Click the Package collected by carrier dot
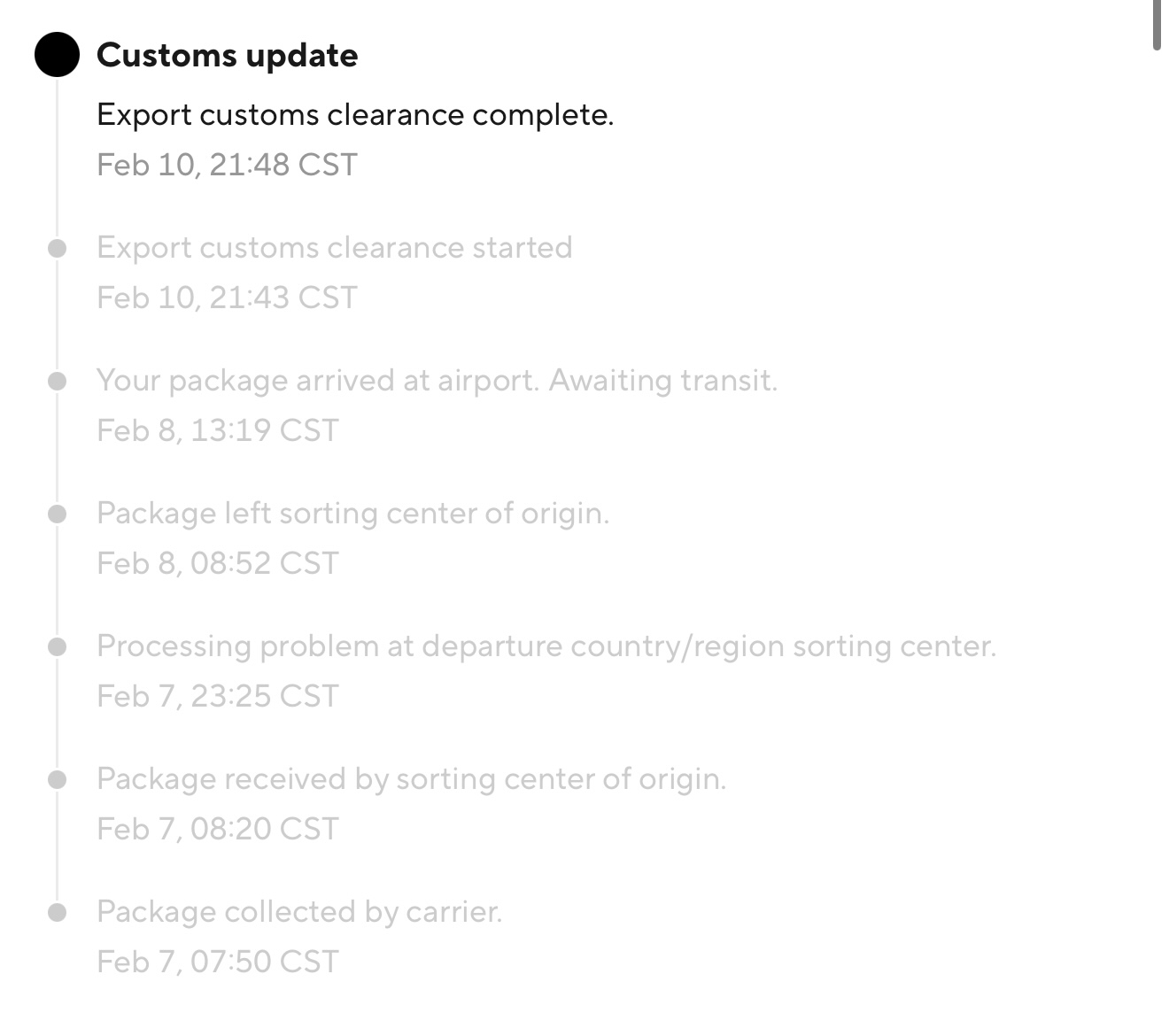This screenshot has height=1036, width=1169. coord(58,913)
